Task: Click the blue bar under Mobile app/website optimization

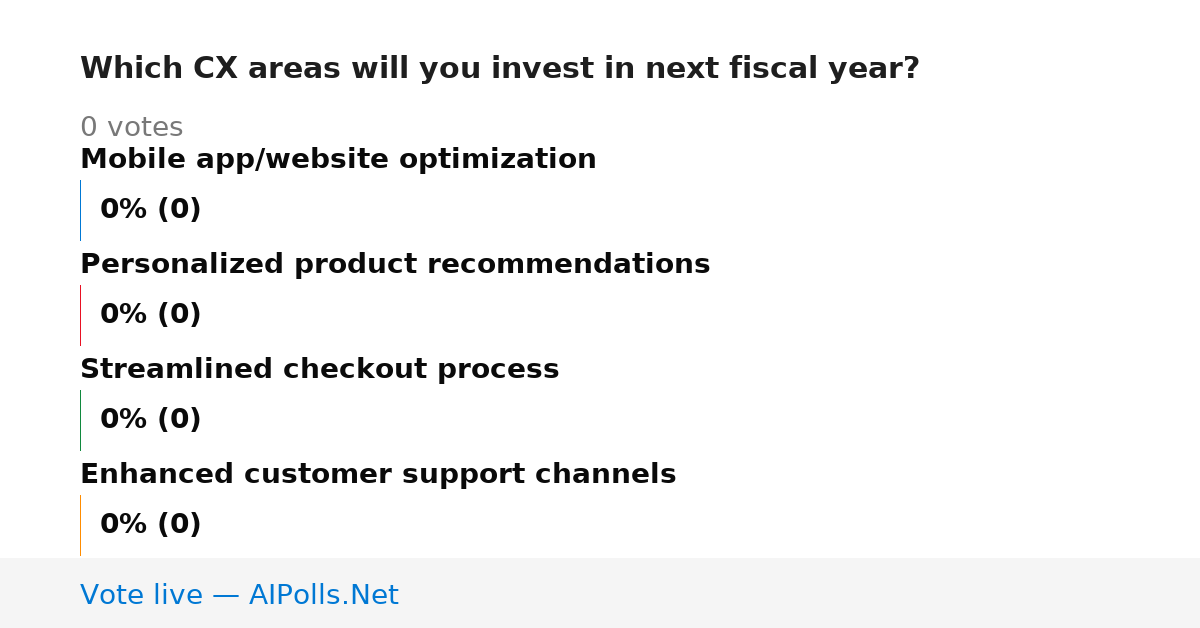Action: click(x=80, y=210)
